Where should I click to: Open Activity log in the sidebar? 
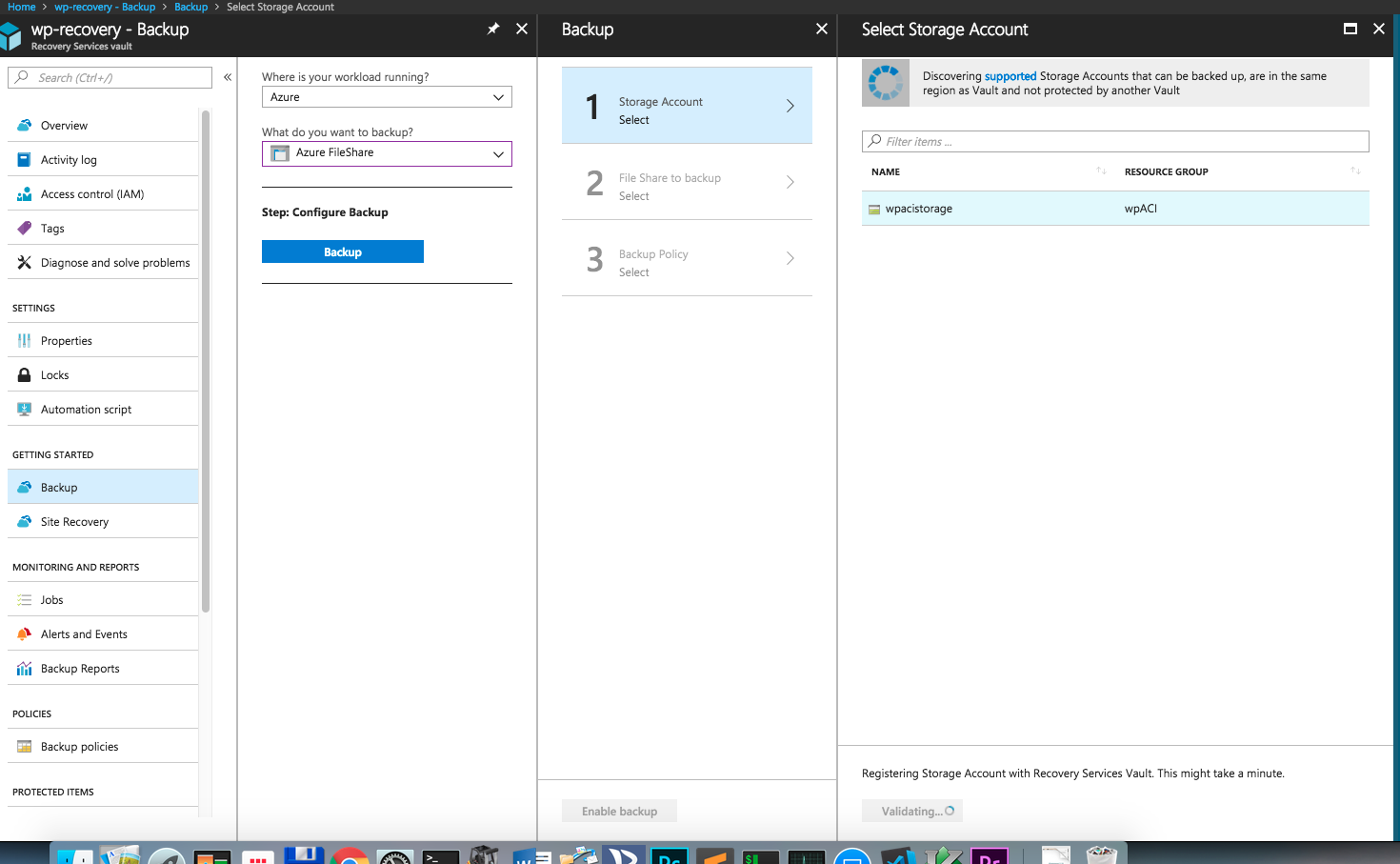103,159
